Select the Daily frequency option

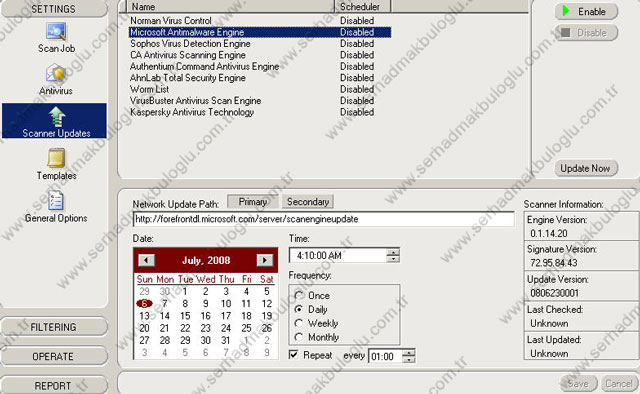click(311, 309)
